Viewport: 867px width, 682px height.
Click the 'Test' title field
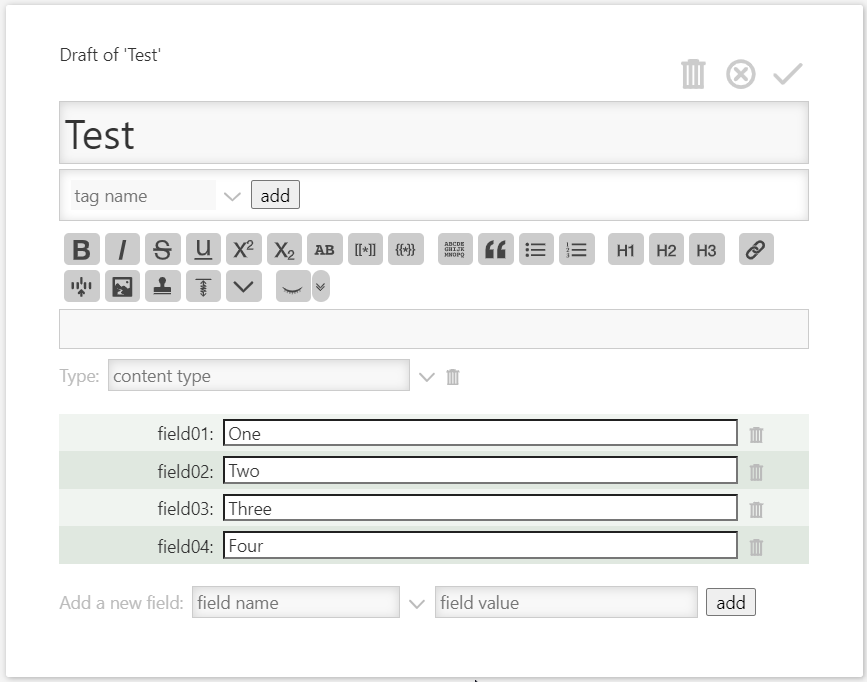tap(434, 133)
